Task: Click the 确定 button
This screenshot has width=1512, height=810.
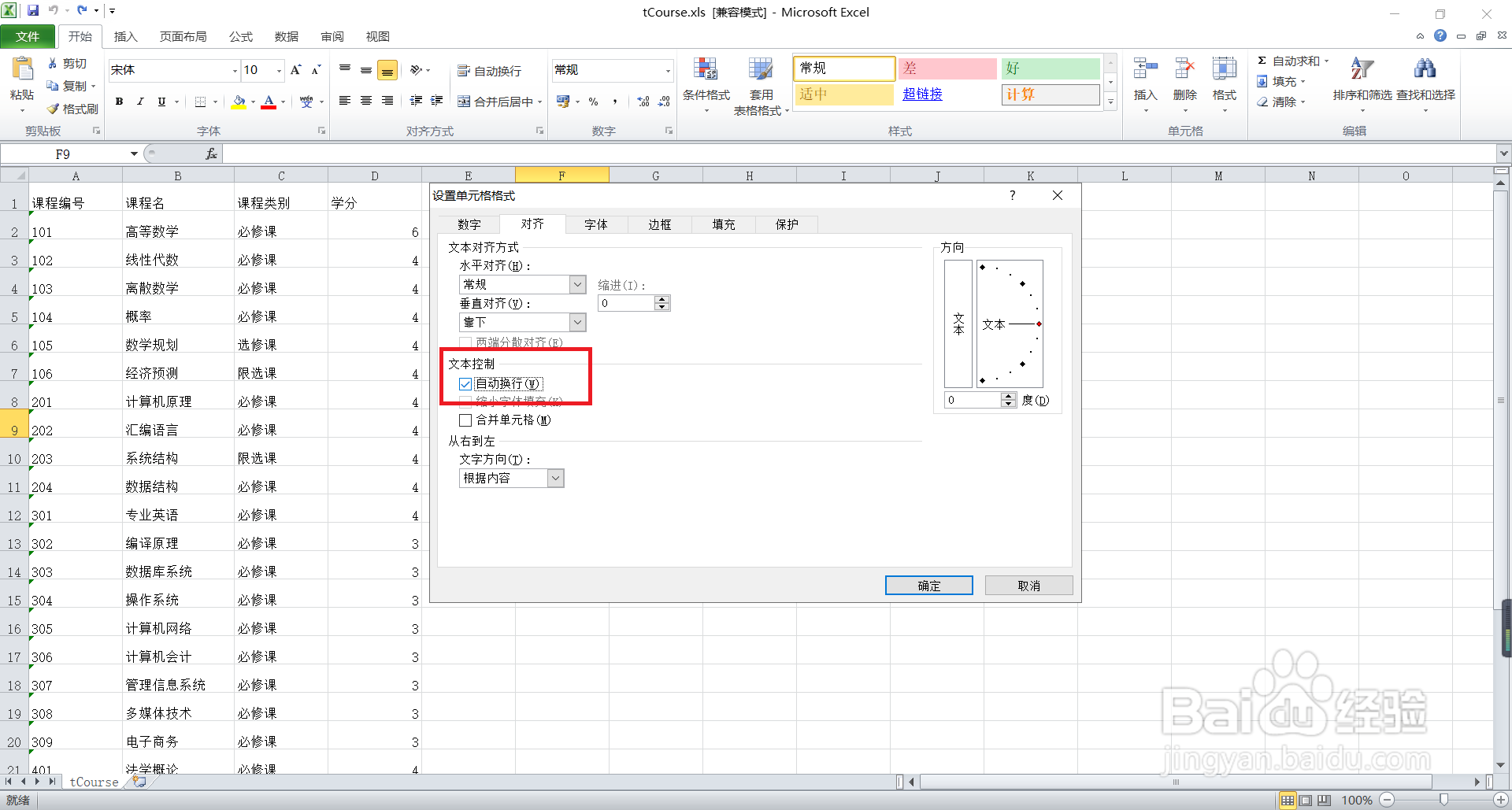Action: pyautogui.click(x=929, y=586)
